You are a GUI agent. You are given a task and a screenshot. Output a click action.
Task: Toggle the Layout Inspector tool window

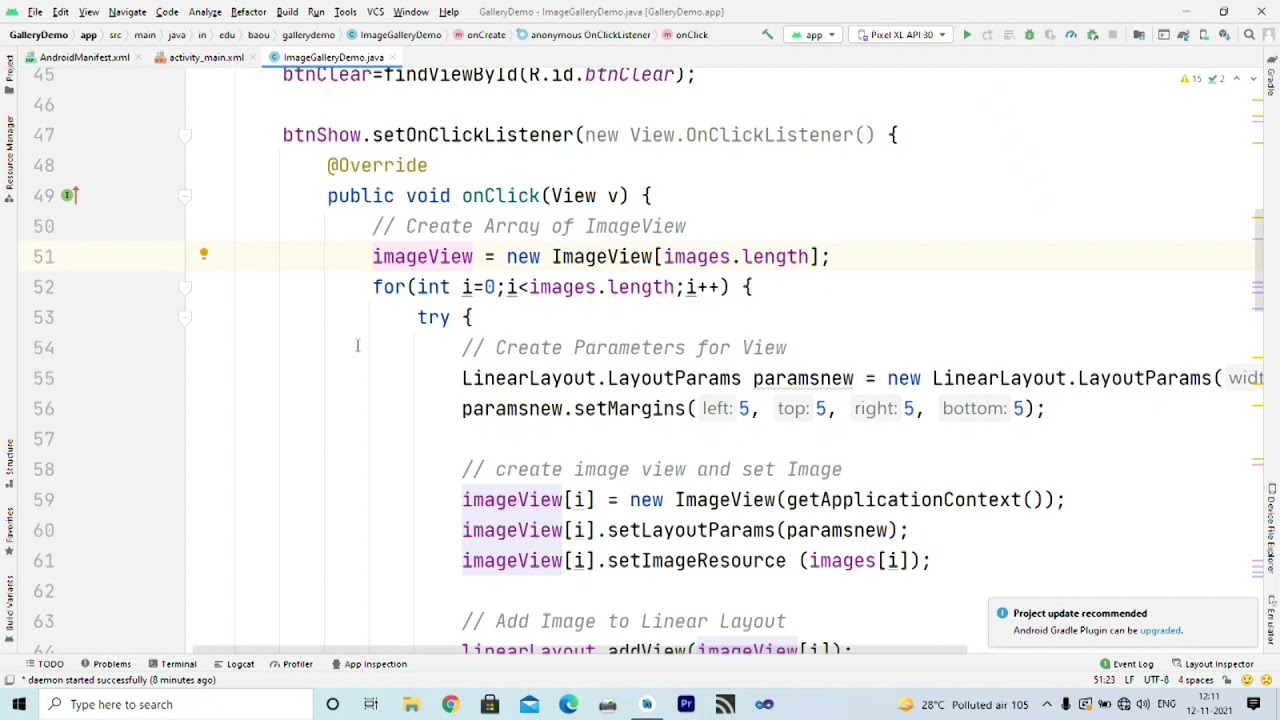1214,664
